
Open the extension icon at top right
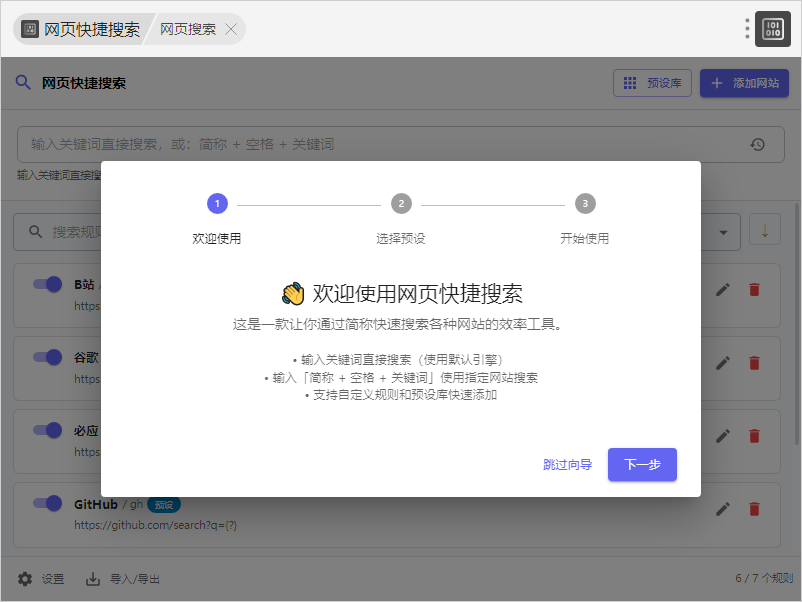(772, 29)
